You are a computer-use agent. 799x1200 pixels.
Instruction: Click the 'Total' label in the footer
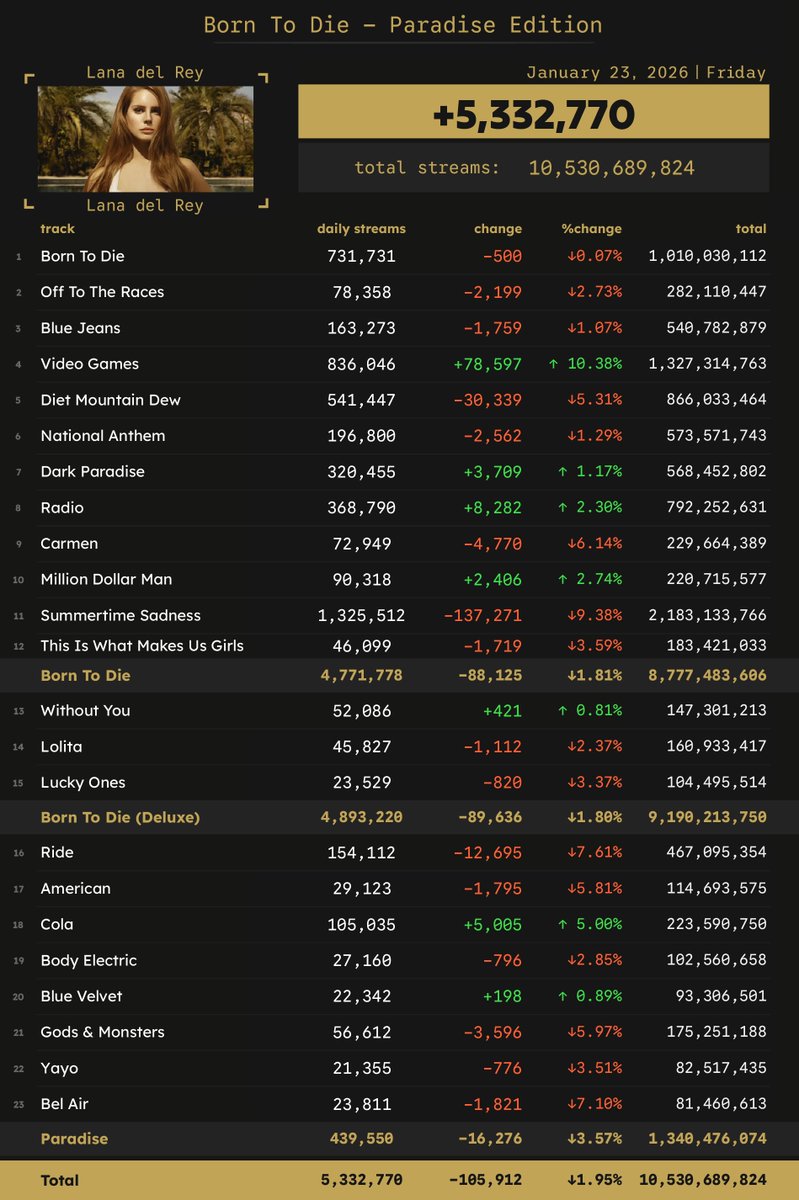[x=59, y=1181]
